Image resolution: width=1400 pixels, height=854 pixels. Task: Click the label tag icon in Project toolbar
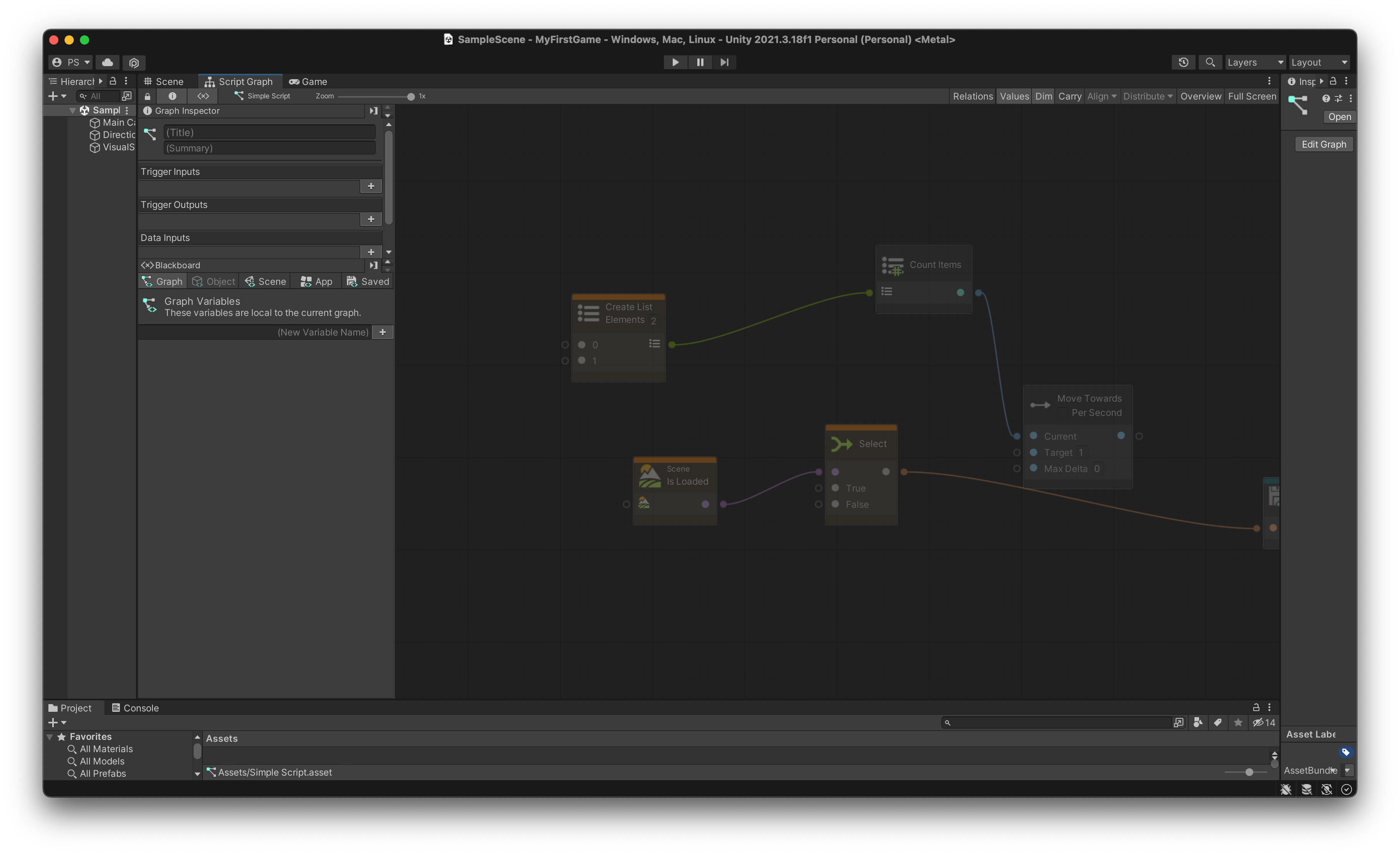point(1218,723)
